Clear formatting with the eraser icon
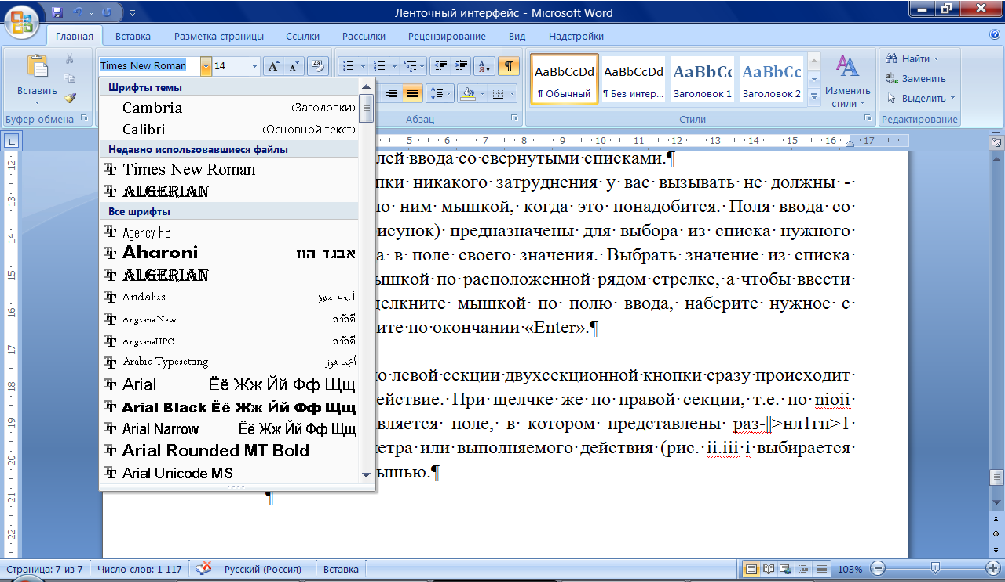The height and width of the screenshot is (582, 1005). coord(317,66)
